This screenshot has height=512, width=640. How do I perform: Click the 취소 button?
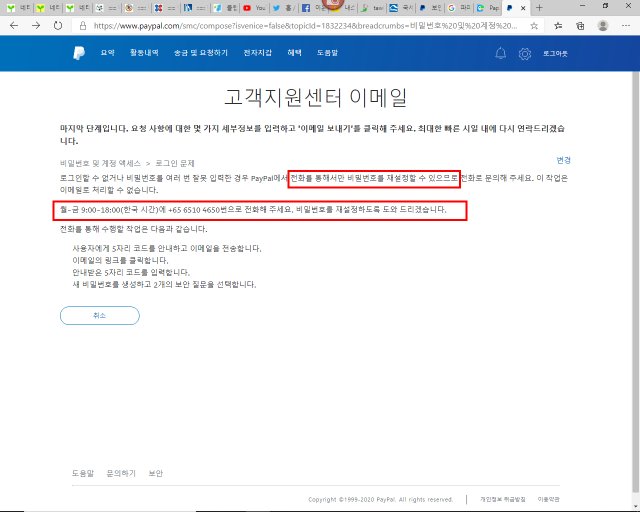click(100, 316)
